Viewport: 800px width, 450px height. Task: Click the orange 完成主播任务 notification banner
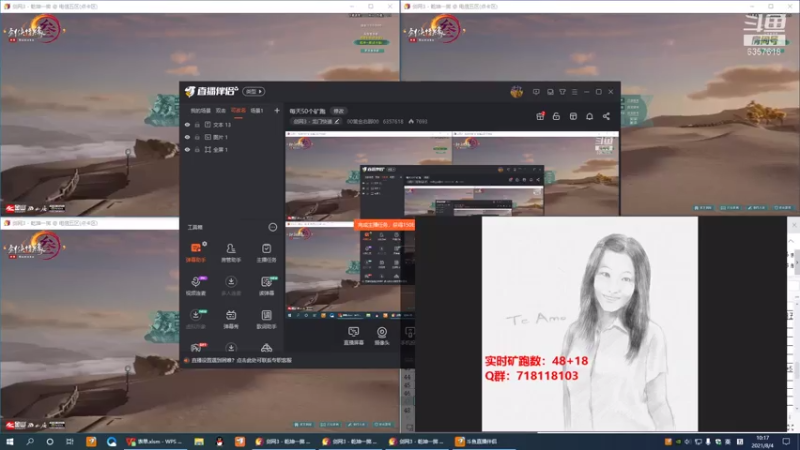[x=385, y=224]
